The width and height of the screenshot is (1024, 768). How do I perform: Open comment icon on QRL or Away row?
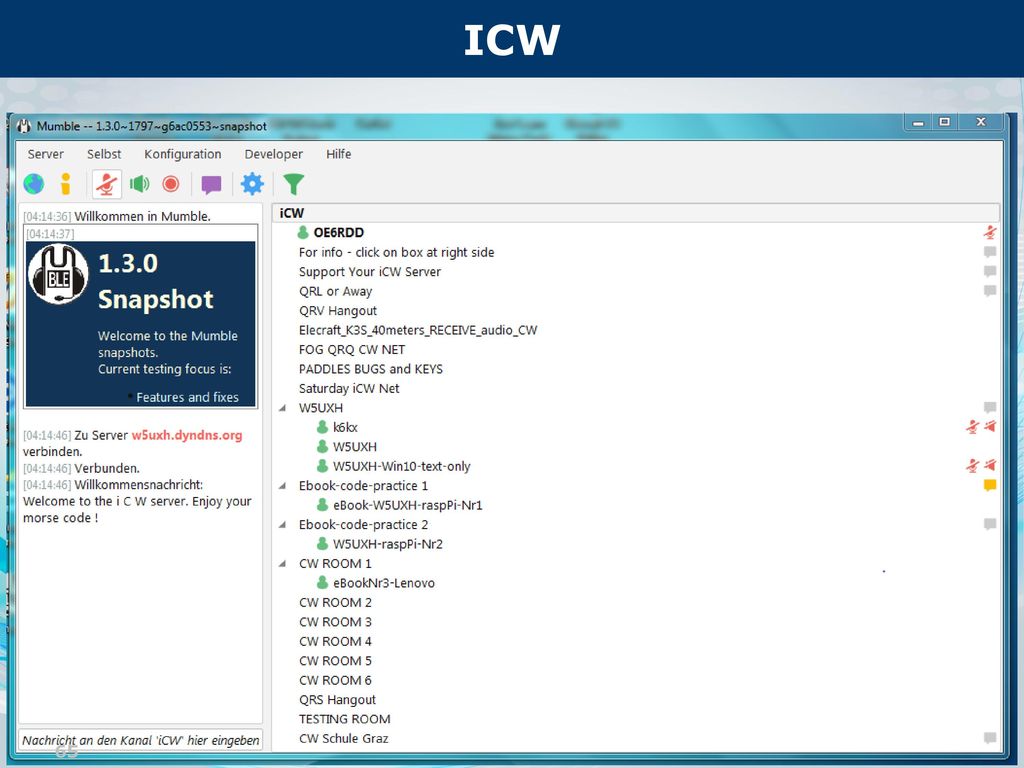[x=990, y=291]
